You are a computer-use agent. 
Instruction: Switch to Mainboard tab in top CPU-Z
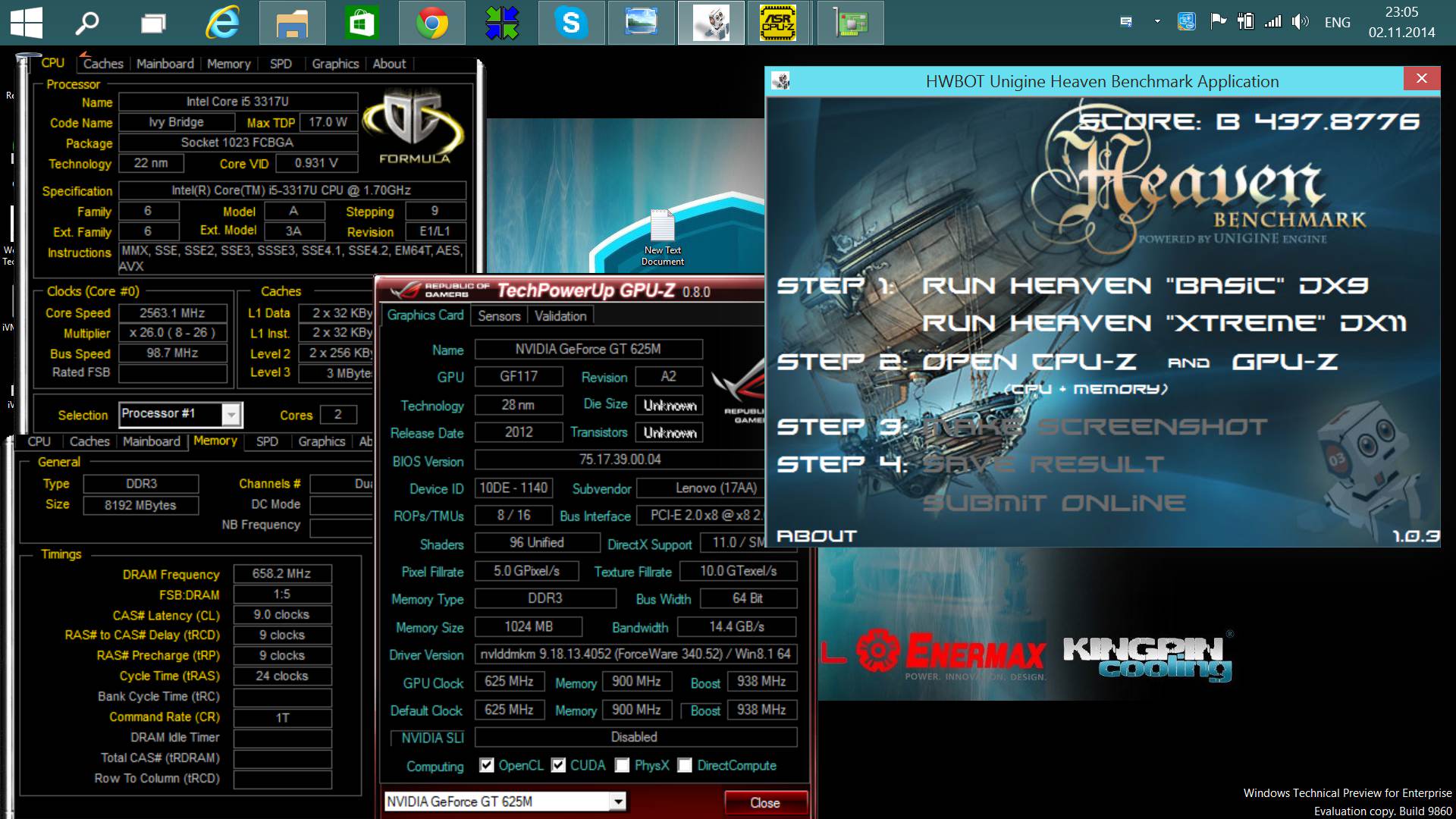(x=165, y=64)
